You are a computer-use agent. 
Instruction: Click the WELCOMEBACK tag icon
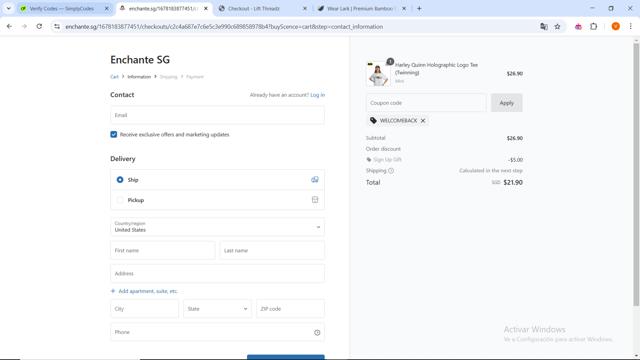pyautogui.click(x=373, y=120)
